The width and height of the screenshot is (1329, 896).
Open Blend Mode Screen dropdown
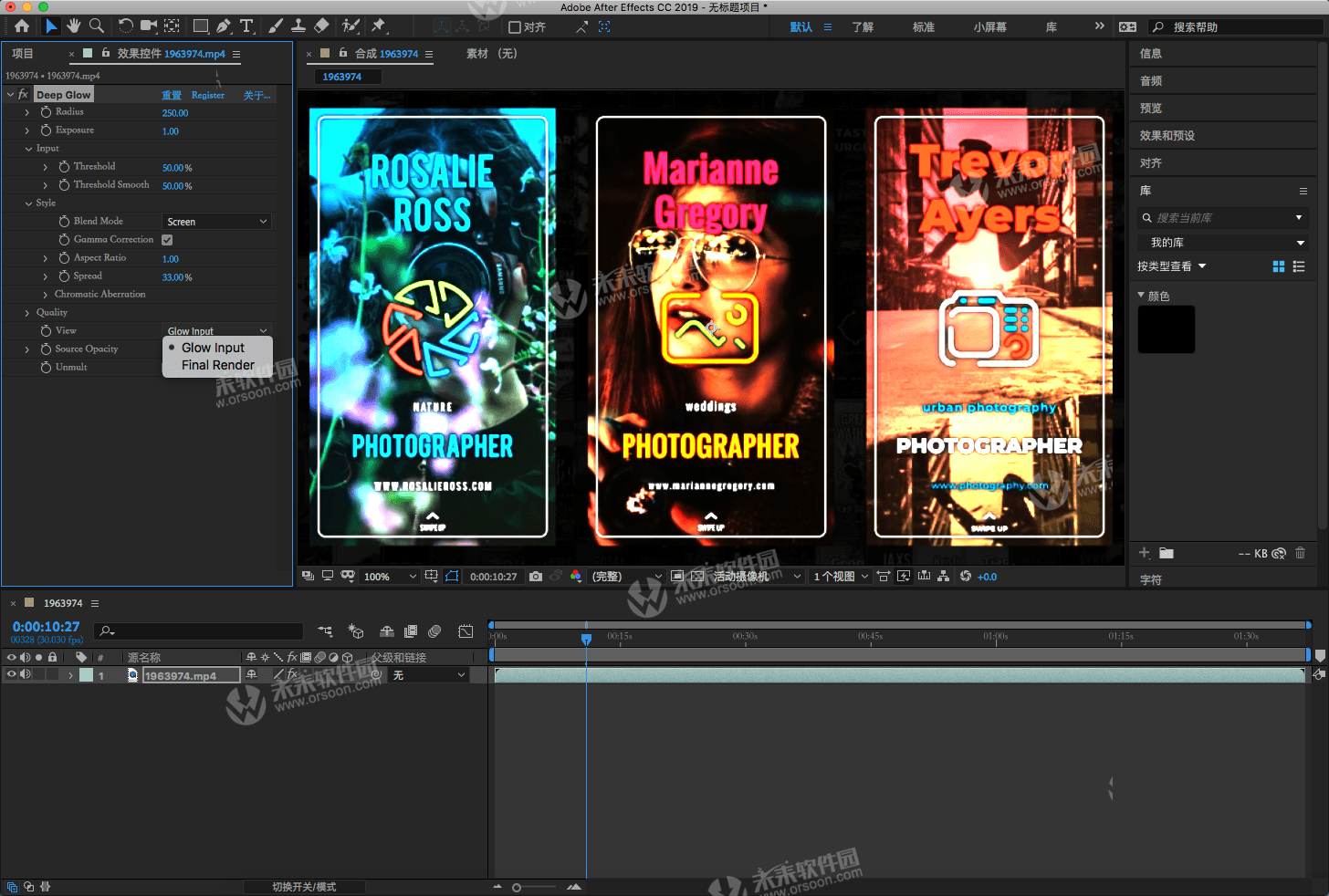(x=217, y=222)
